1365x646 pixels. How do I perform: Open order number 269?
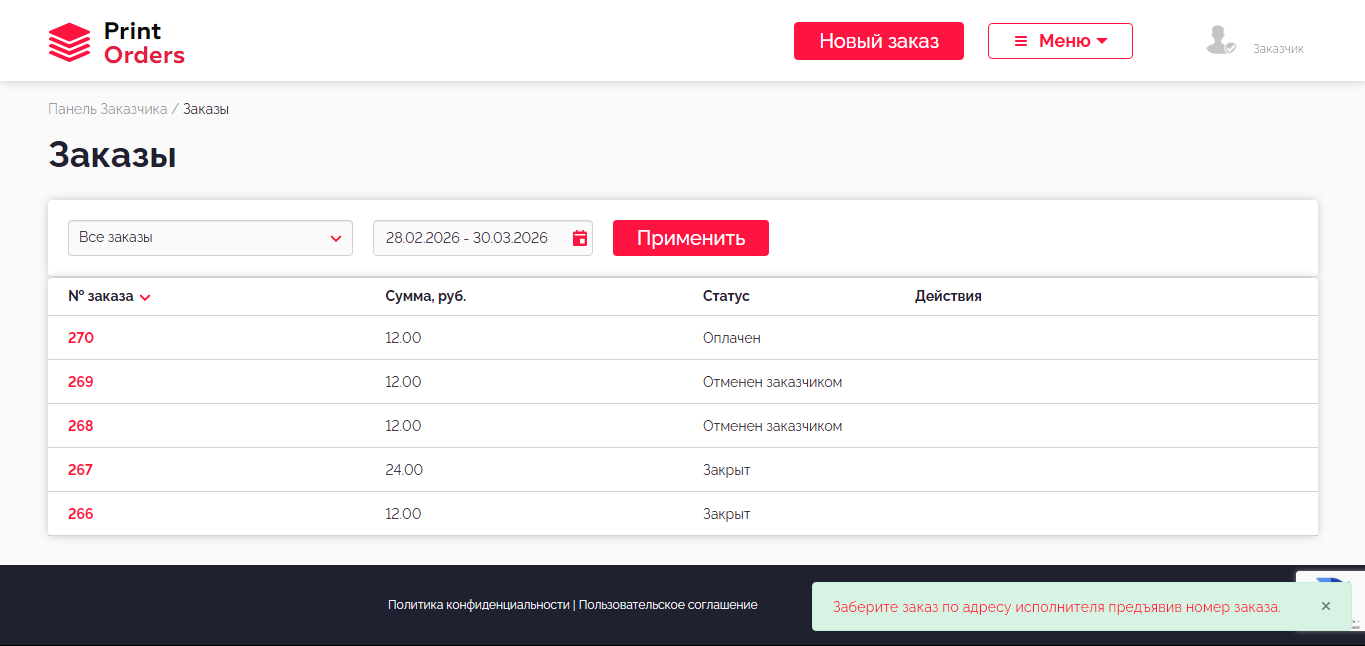(81, 382)
